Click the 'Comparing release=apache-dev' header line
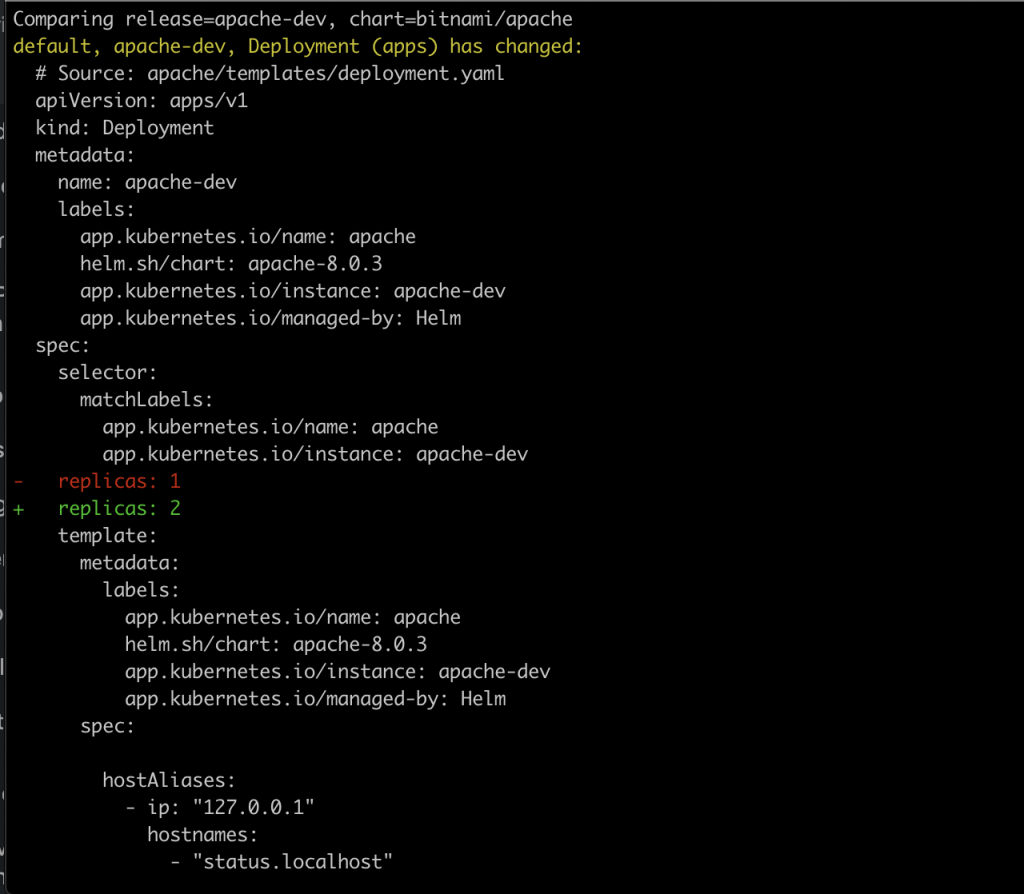 click(293, 19)
